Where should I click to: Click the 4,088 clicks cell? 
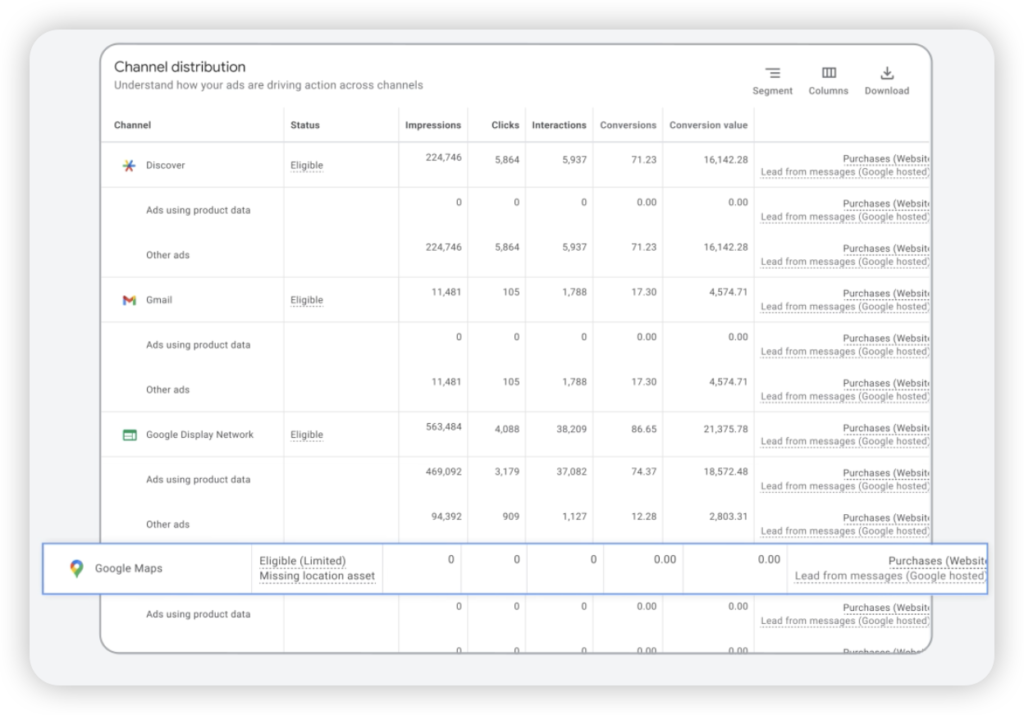point(507,429)
